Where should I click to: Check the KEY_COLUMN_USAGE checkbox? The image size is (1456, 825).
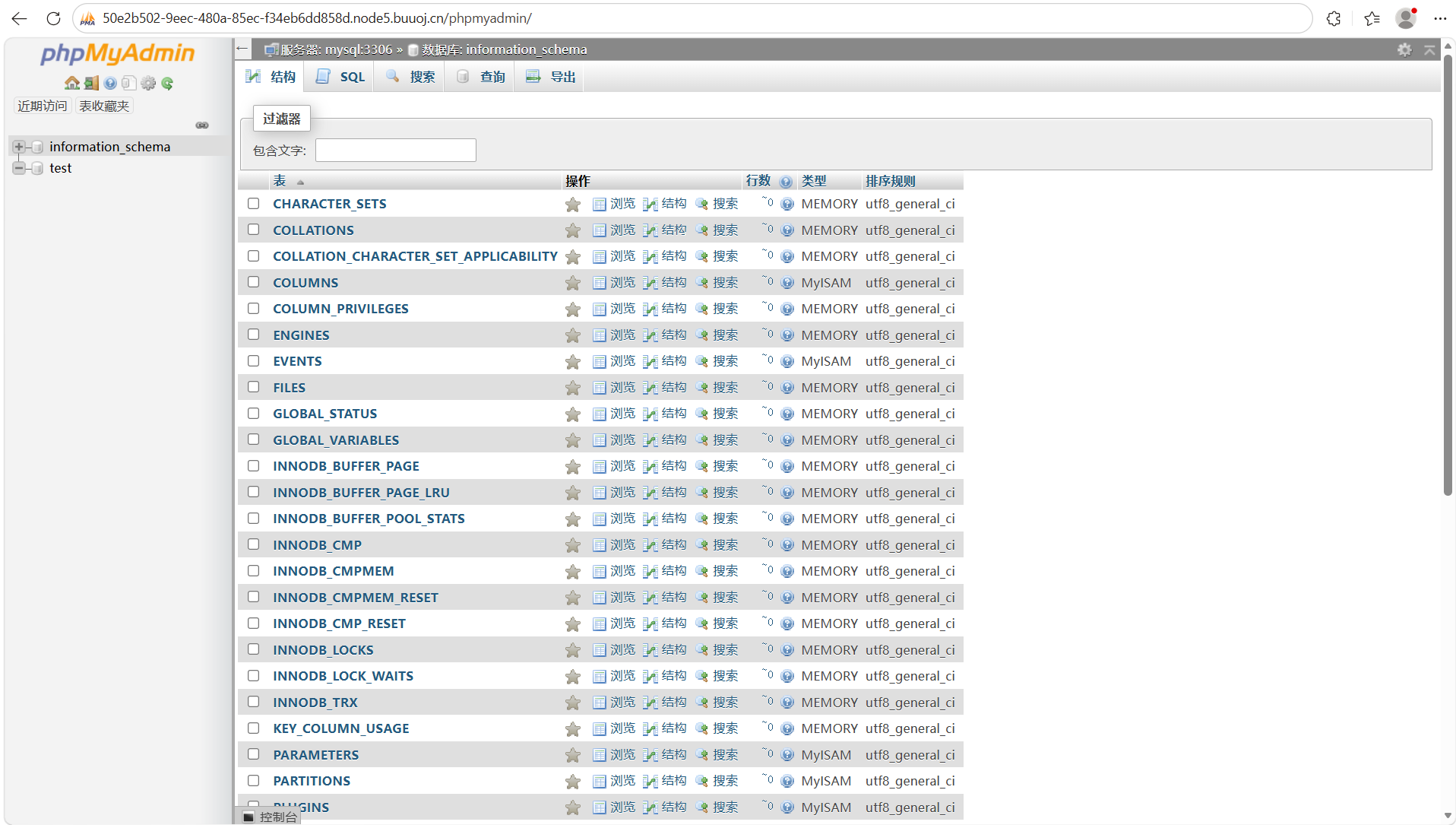pos(253,728)
